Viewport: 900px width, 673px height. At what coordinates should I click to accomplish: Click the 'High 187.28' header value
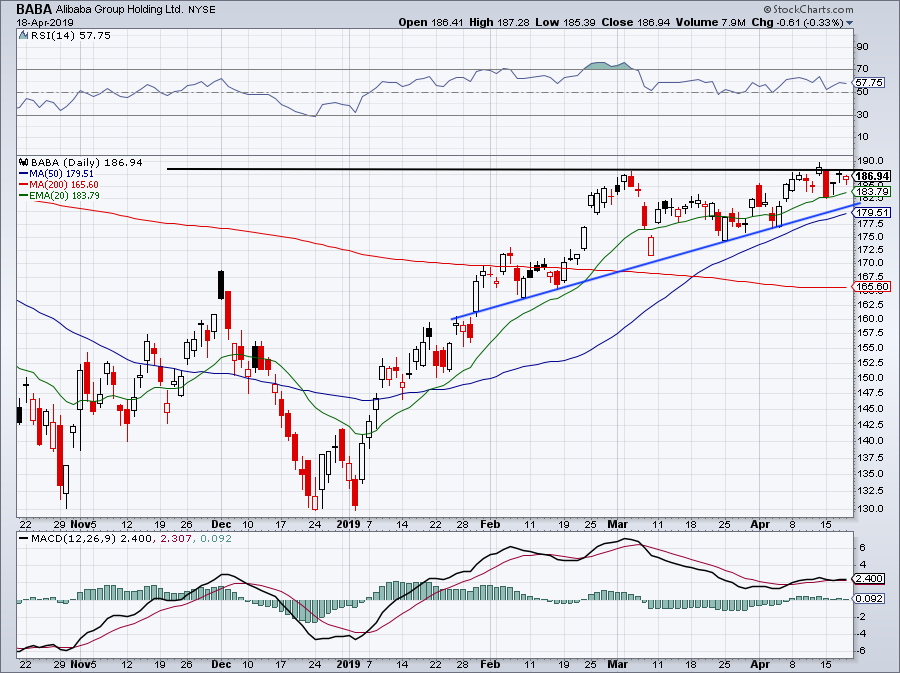pos(499,22)
